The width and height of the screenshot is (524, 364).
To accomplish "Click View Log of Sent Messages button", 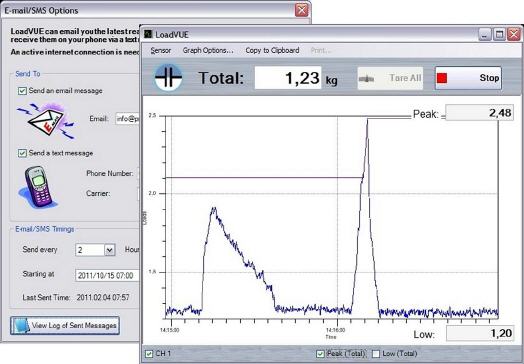I will click(65, 326).
